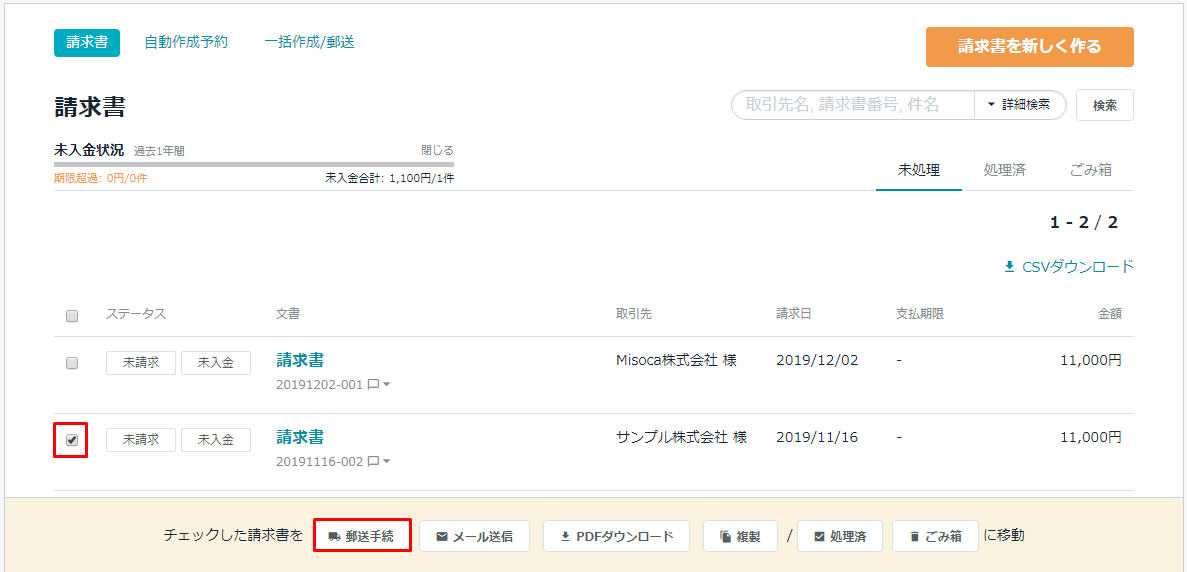Click 未請求 status for Misoca株式会社
Image resolution: width=1187 pixels, height=572 pixels.
(141, 363)
